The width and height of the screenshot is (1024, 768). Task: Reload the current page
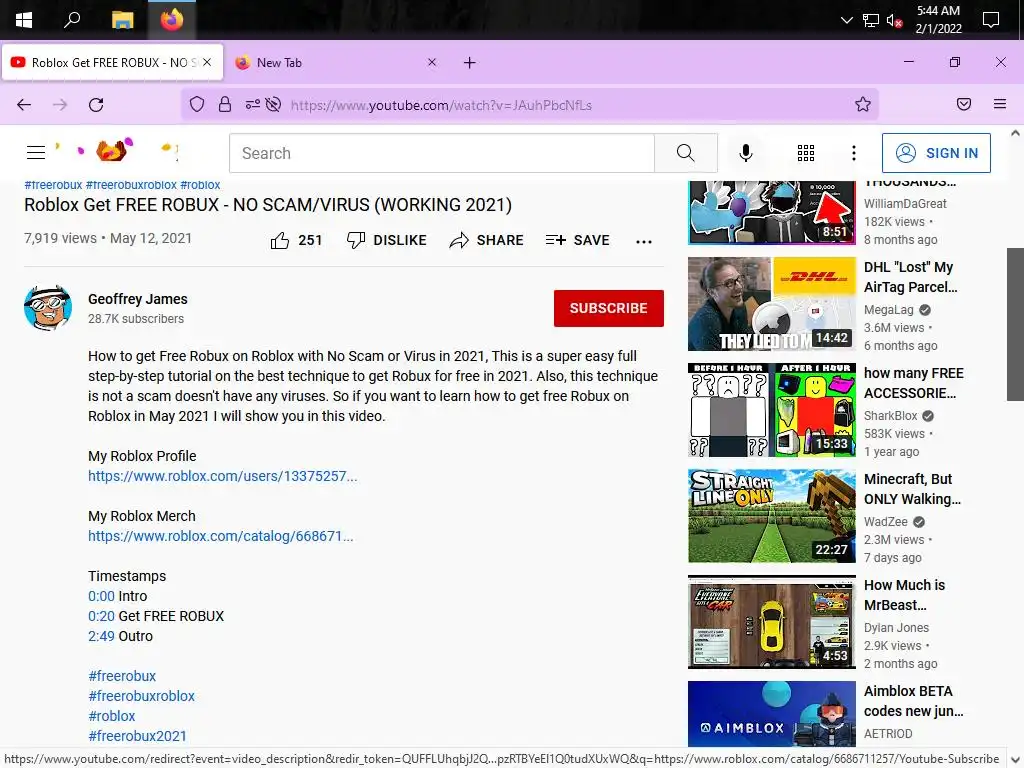(x=96, y=104)
